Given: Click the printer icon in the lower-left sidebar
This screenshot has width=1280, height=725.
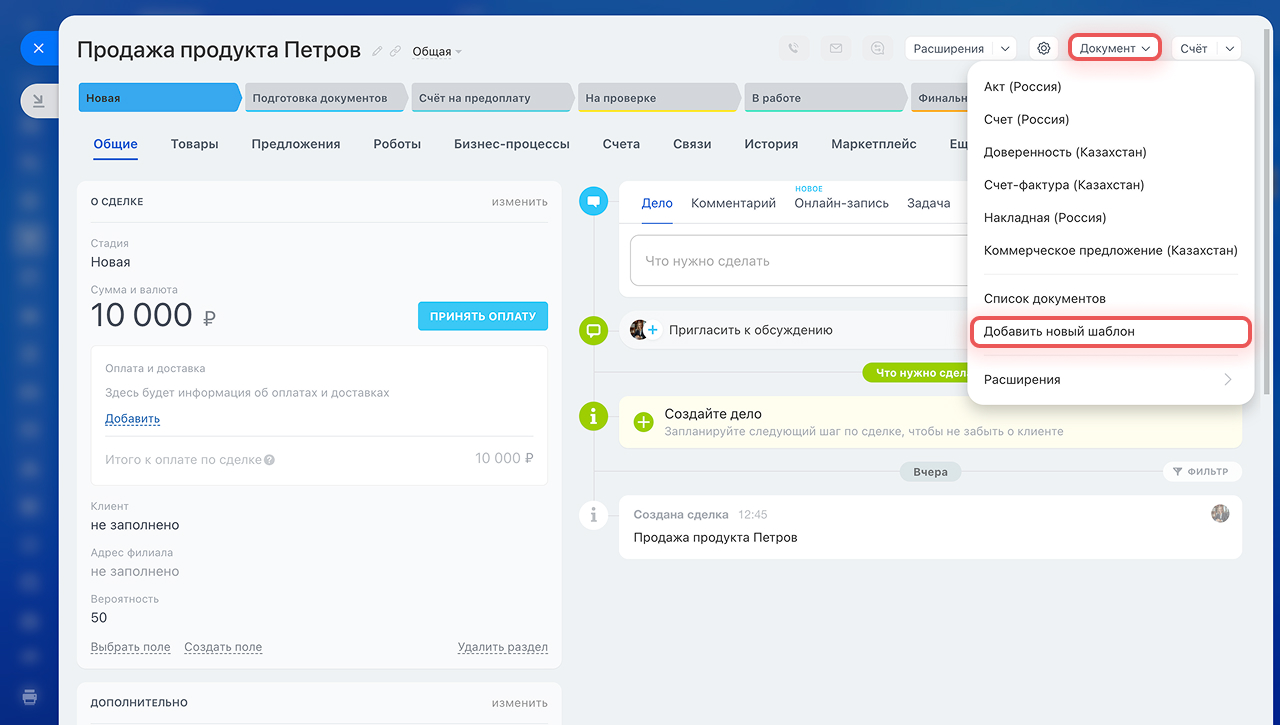Looking at the screenshot, I should pos(30,696).
